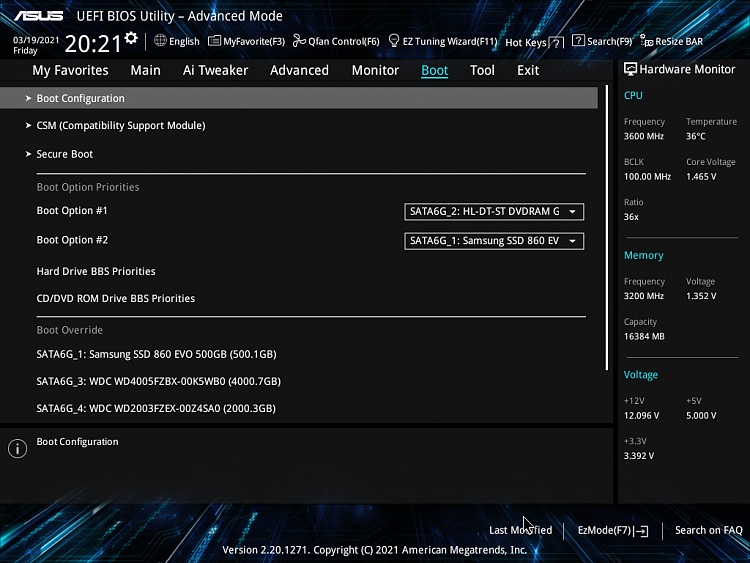Screen dimensions: 750x563
Task: Open Search(F9) question icon
Action: click(578, 41)
